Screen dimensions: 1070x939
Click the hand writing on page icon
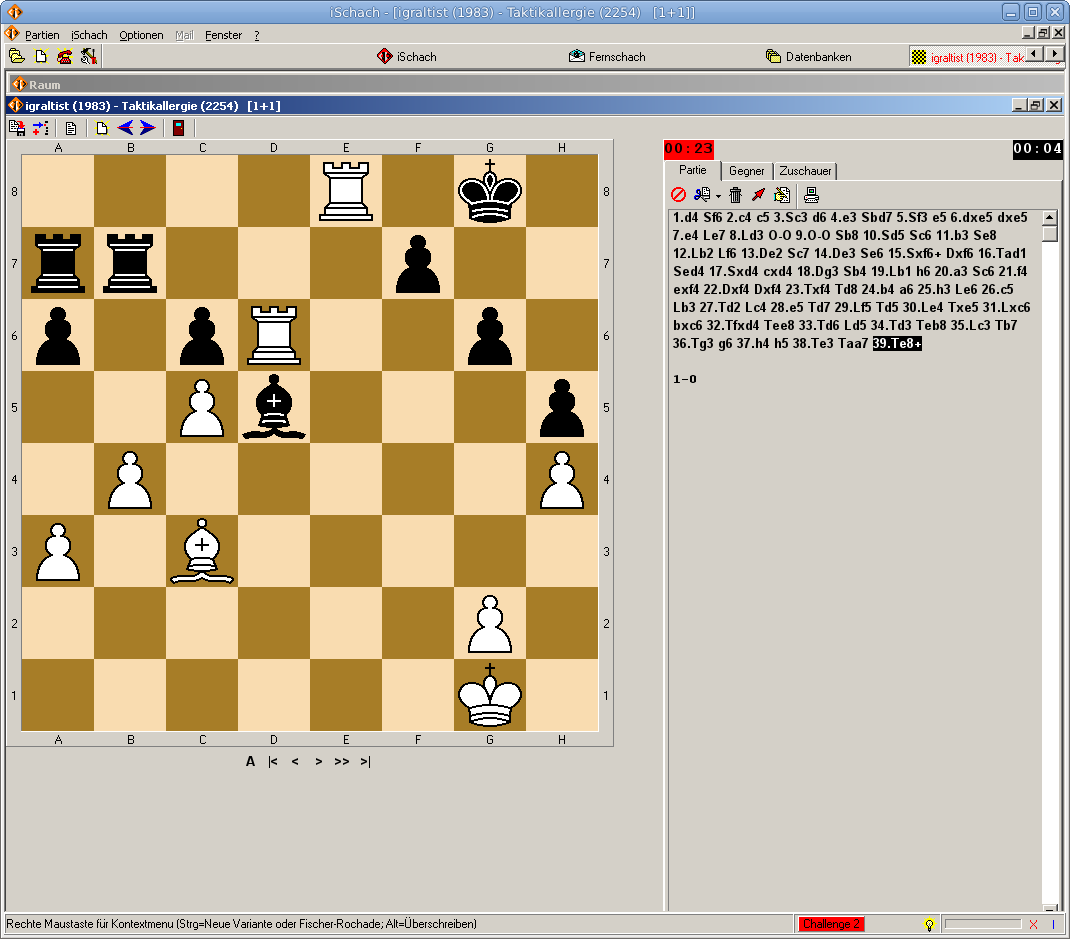tap(782, 195)
